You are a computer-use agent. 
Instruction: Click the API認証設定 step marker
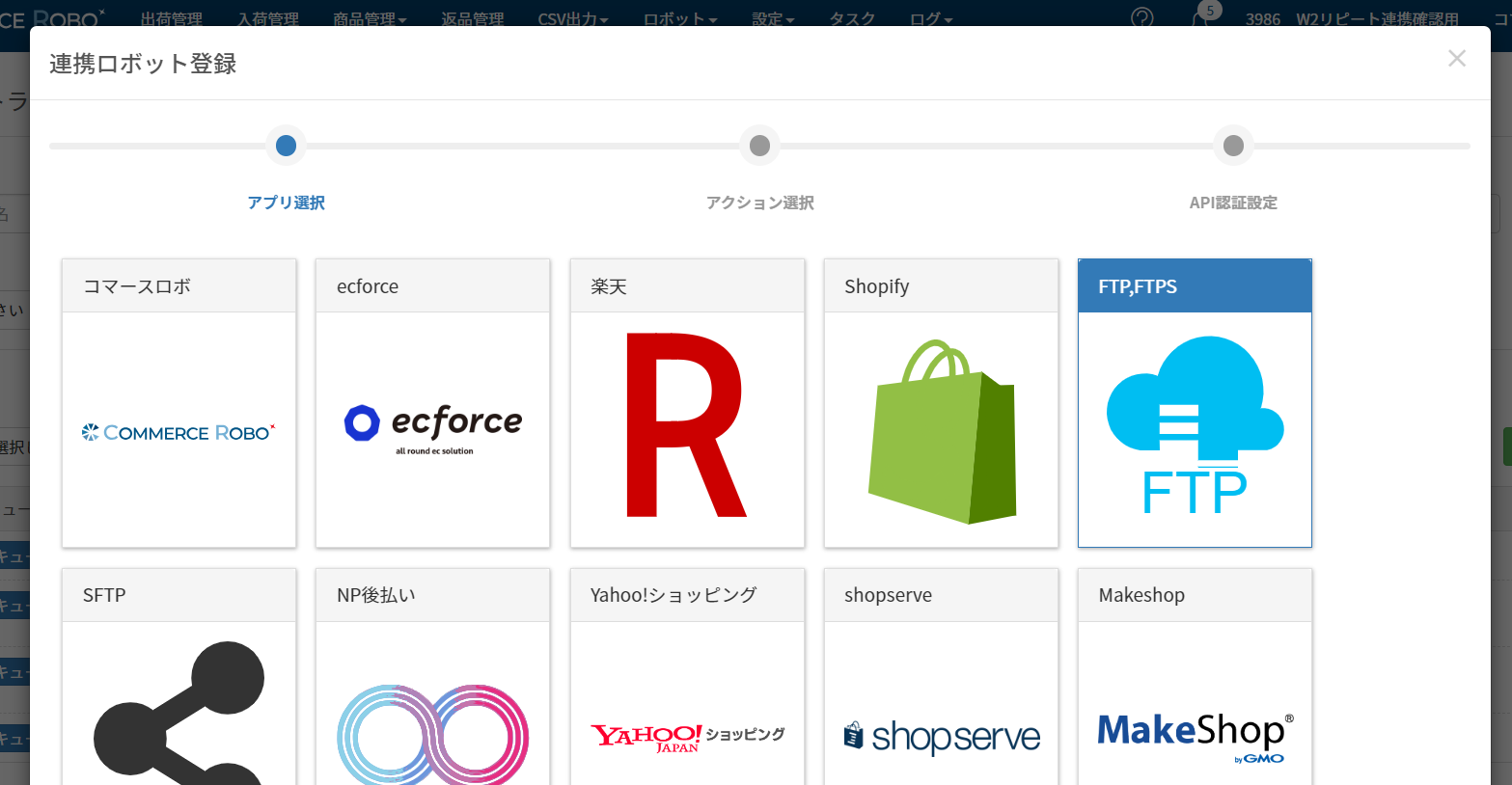[1233, 146]
